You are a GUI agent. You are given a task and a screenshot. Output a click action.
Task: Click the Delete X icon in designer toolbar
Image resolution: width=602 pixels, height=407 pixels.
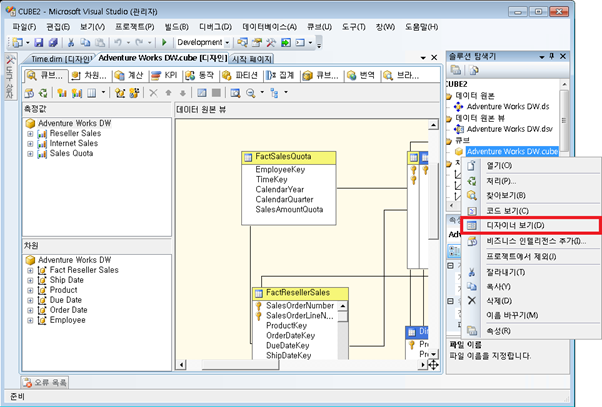[153, 93]
